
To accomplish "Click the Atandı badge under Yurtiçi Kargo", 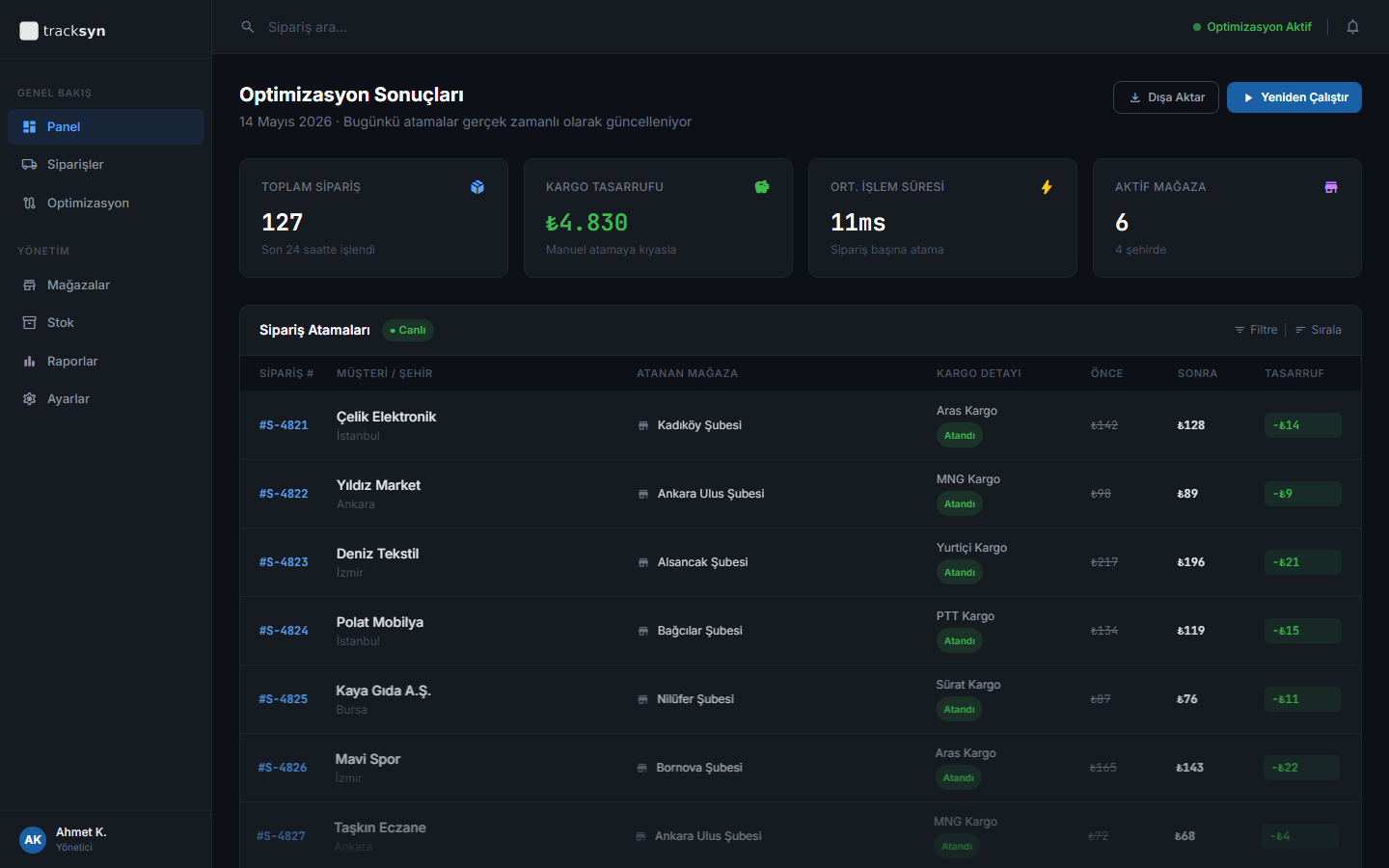I will 960,573.
